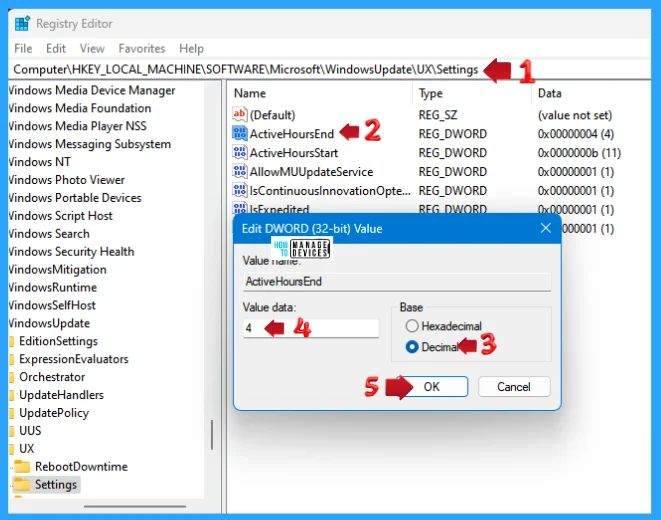The height and width of the screenshot is (520, 661).
Task: Select WindowsMitigation key
Action: [58, 269]
